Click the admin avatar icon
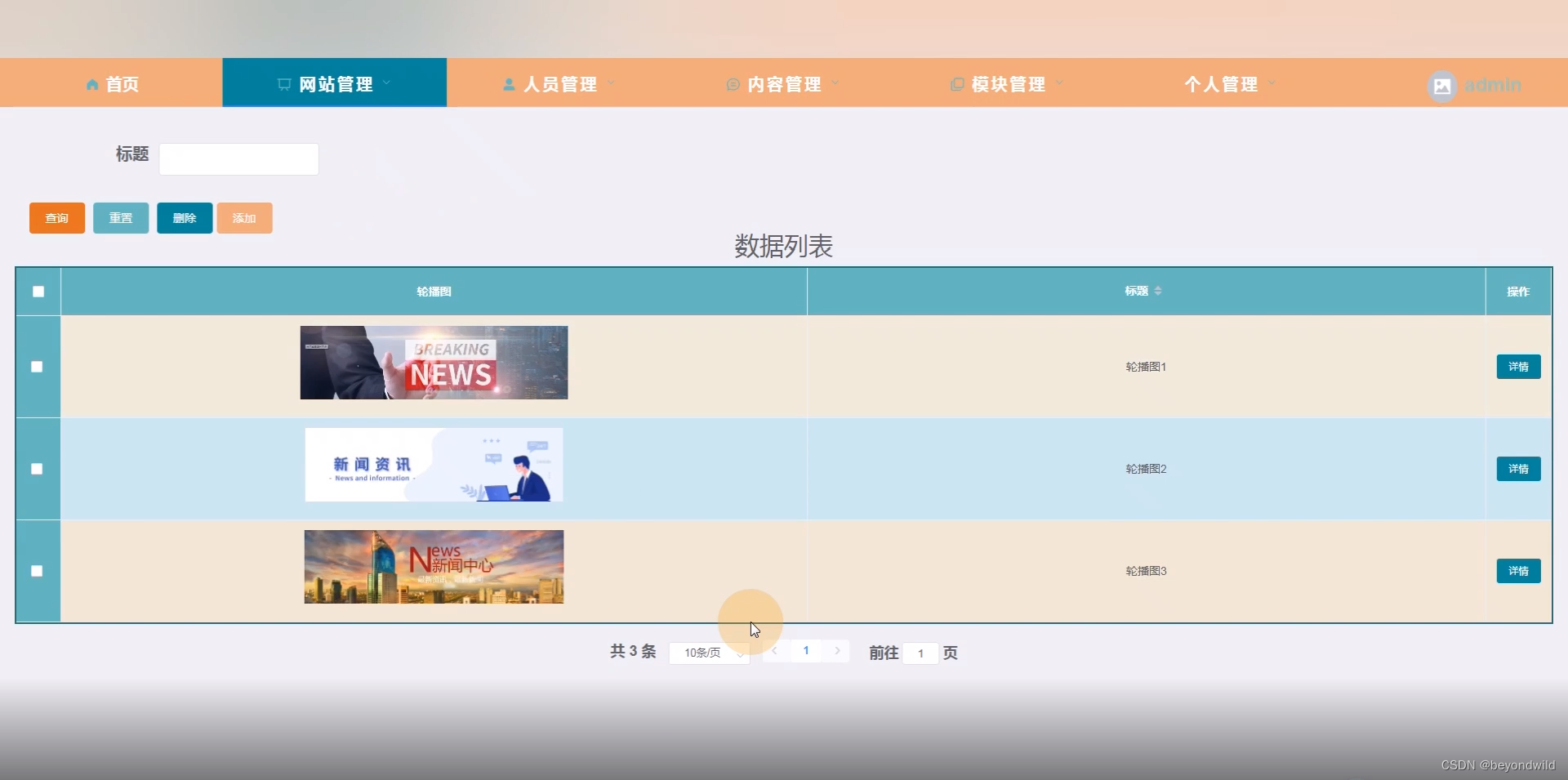Viewport: 1568px width, 780px height. coord(1441,86)
